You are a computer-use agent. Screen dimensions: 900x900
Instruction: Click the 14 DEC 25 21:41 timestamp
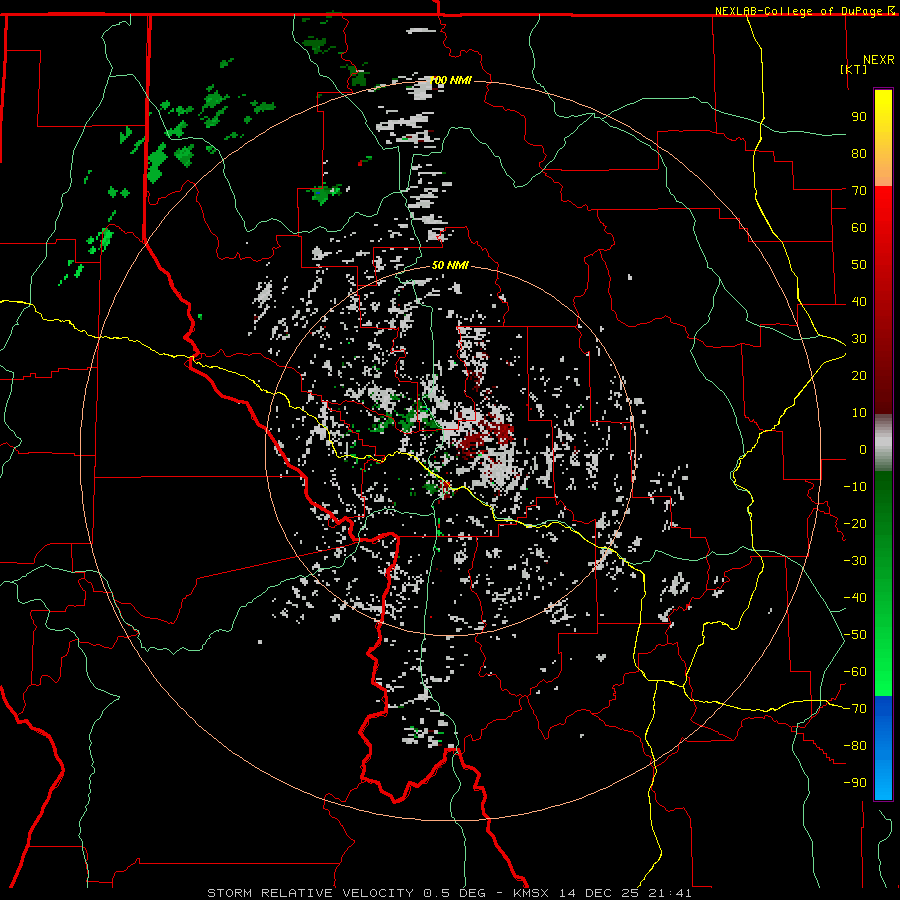[624, 893]
